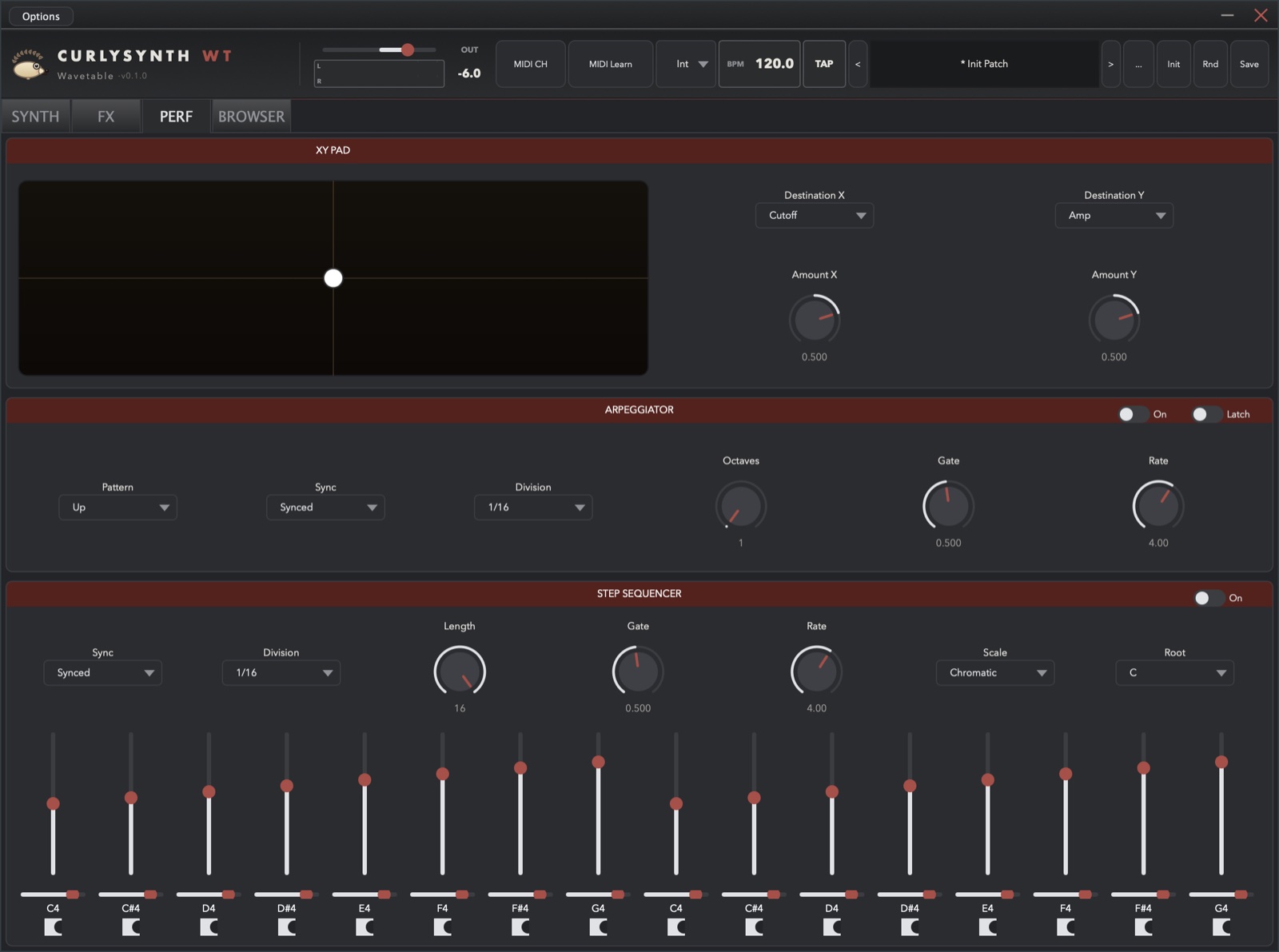Toggle the step 3 (D4) square icon

(x=209, y=926)
